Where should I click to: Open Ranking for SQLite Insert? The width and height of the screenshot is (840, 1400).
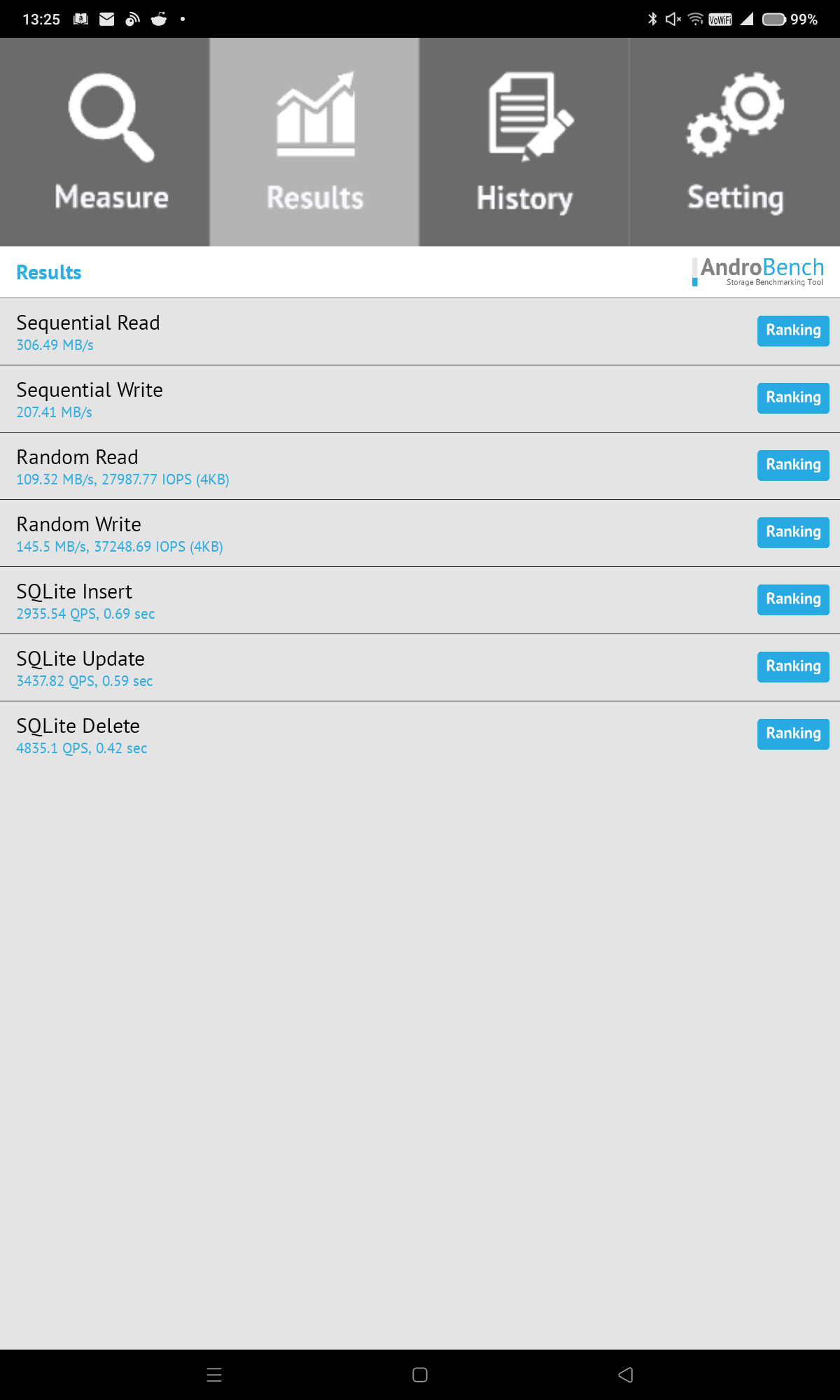click(x=793, y=599)
